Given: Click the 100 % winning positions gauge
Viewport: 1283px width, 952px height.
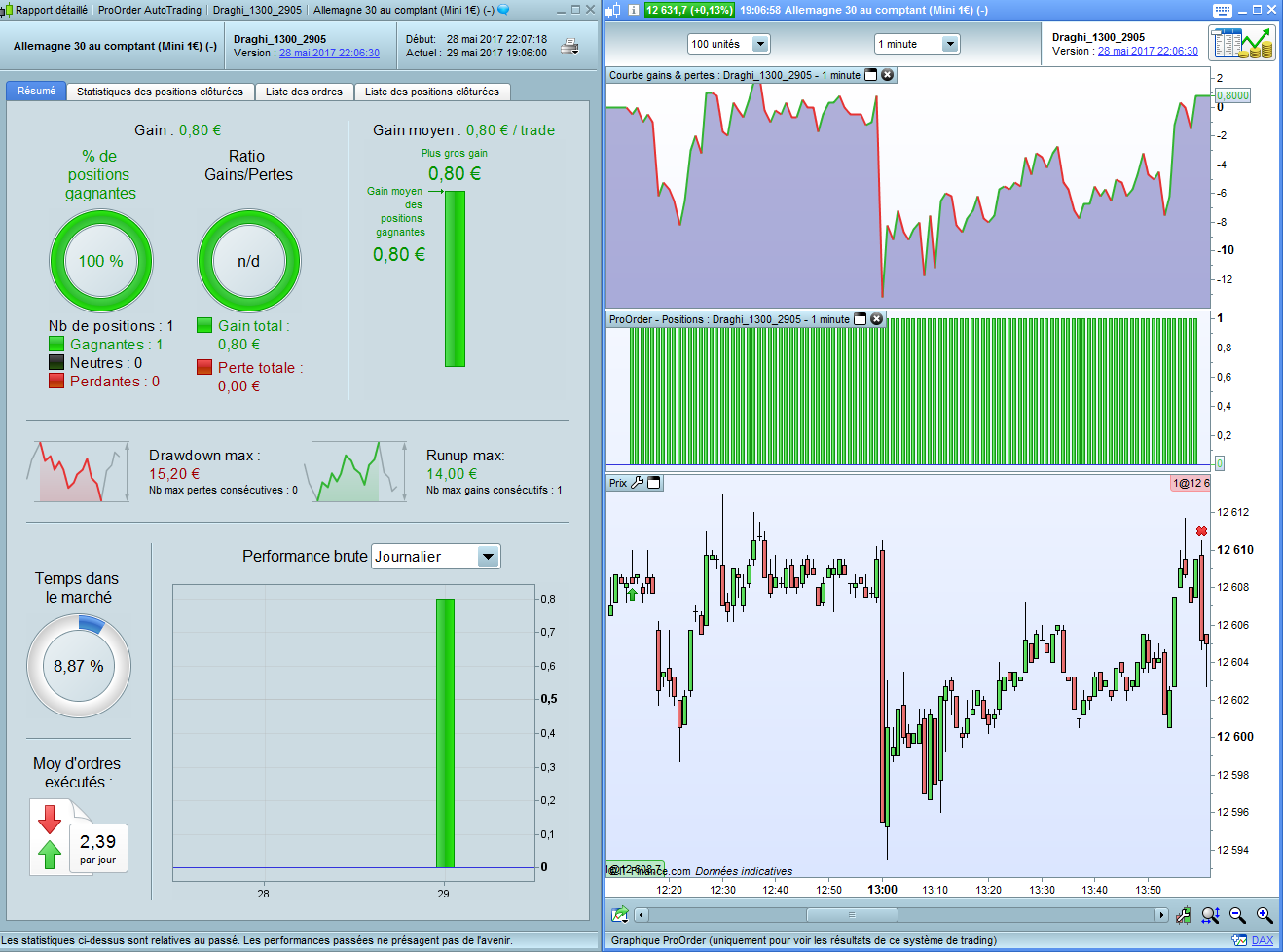Looking at the screenshot, I should tap(101, 261).
